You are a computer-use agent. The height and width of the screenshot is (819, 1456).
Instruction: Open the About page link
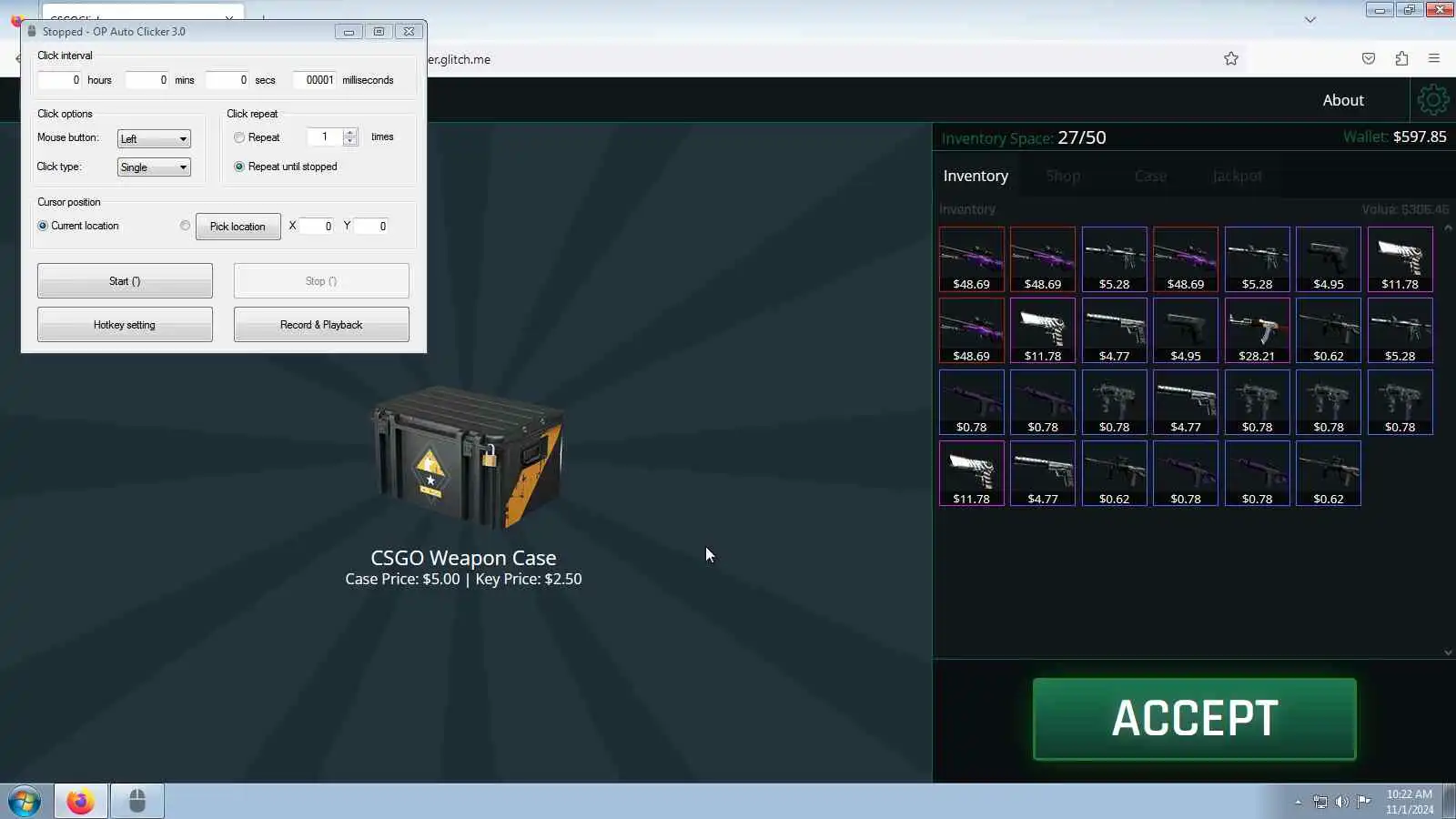coord(1343,100)
